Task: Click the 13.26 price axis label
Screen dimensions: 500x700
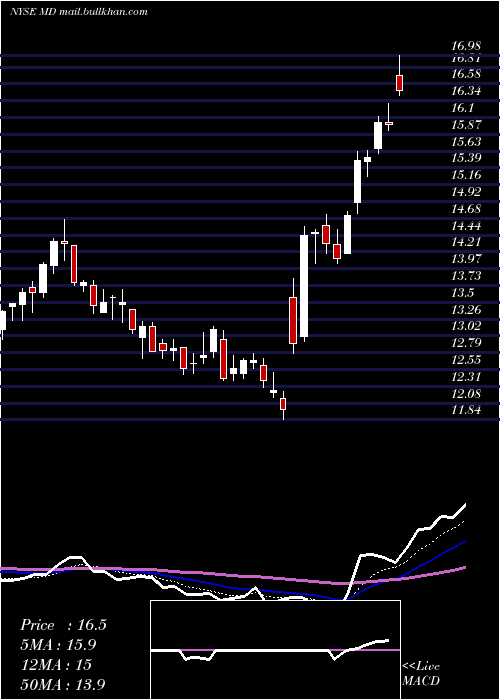Action: 466,309
